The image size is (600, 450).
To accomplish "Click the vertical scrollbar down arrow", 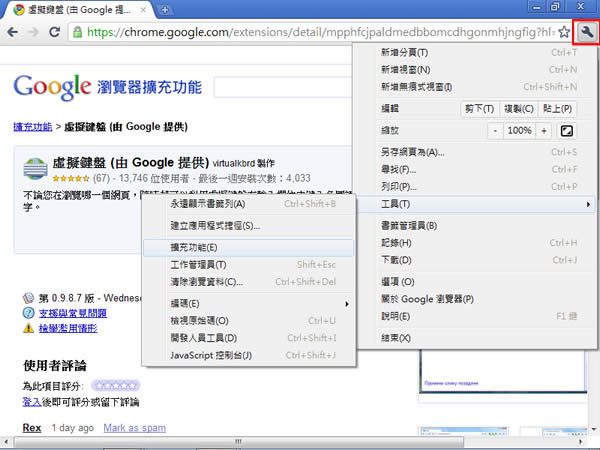I will [x=593, y=429].
